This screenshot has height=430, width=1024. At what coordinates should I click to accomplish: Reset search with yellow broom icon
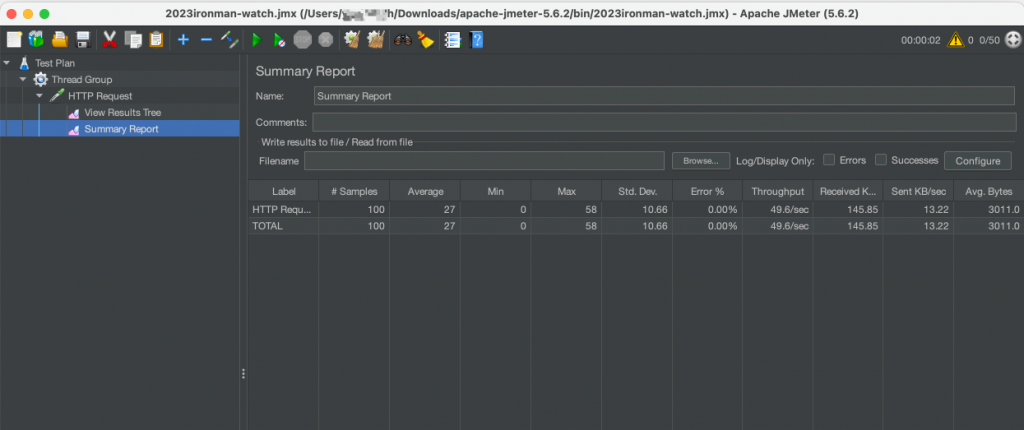[x=426, y=40]
